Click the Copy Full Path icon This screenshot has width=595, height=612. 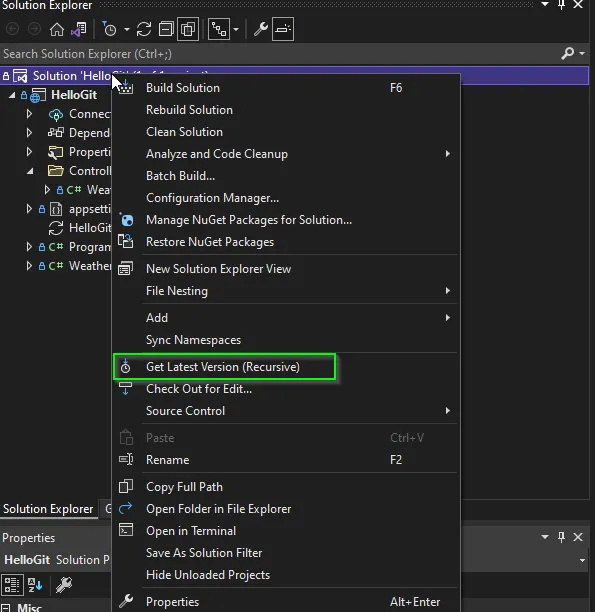point(126,486)
